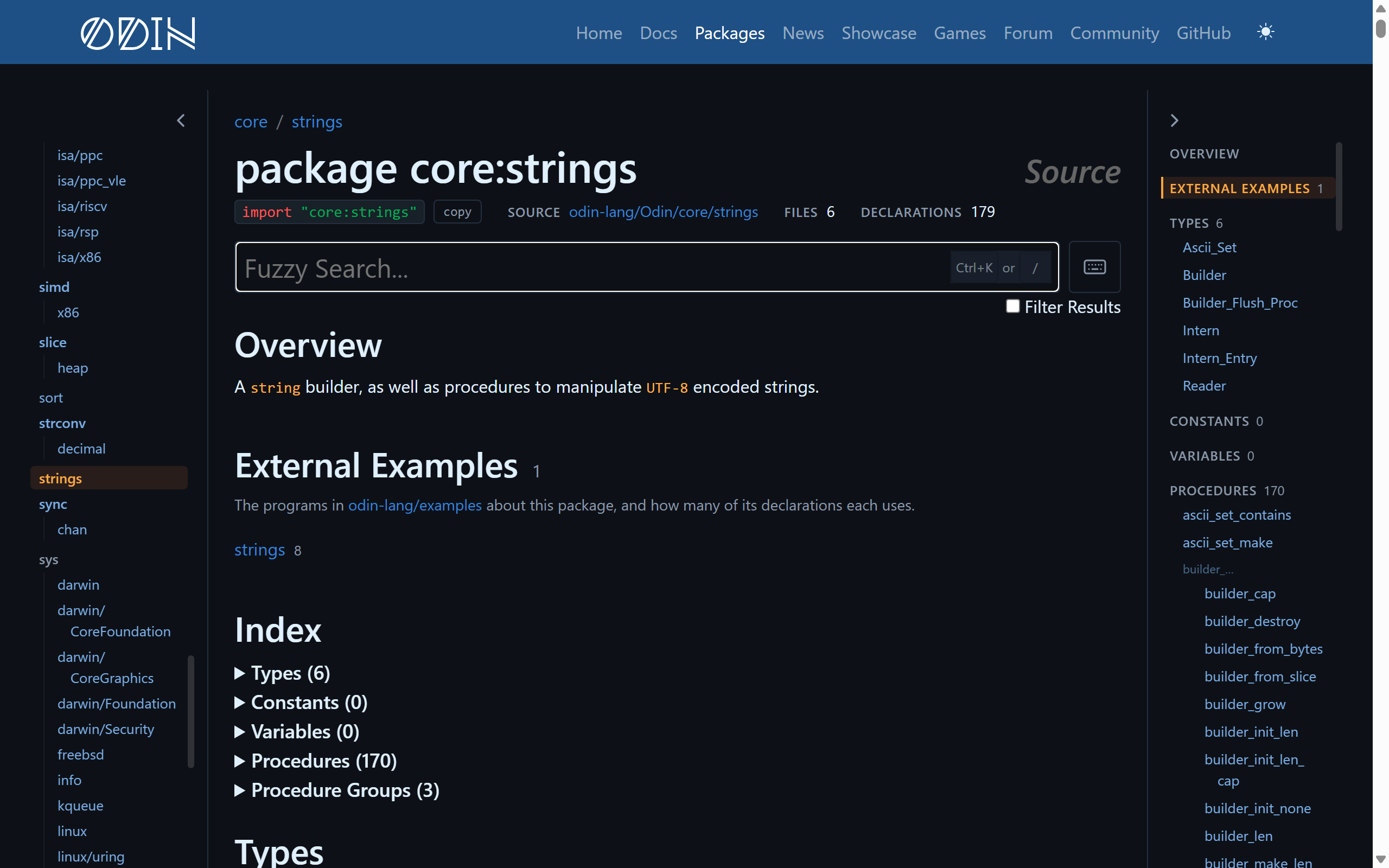Select sync package in sidebar
The image size is (1389, 868).
tap(53, 504)
